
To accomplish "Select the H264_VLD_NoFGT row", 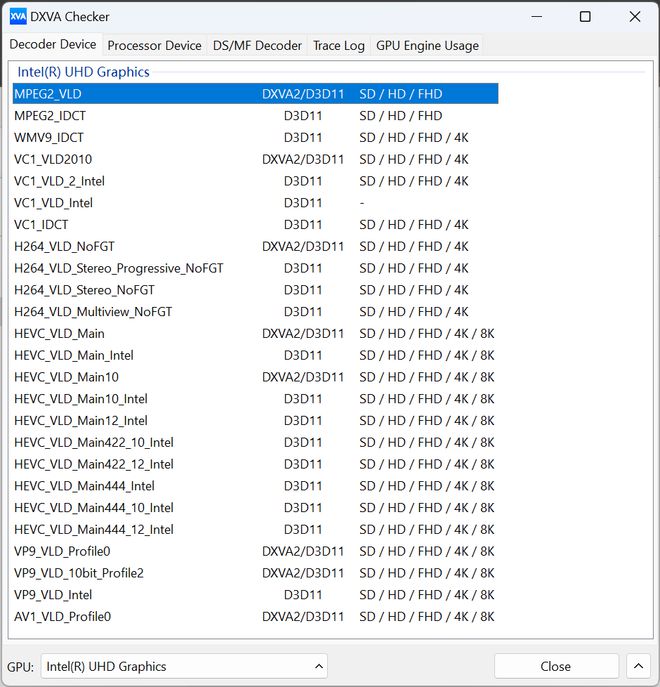I will (255, 246).
